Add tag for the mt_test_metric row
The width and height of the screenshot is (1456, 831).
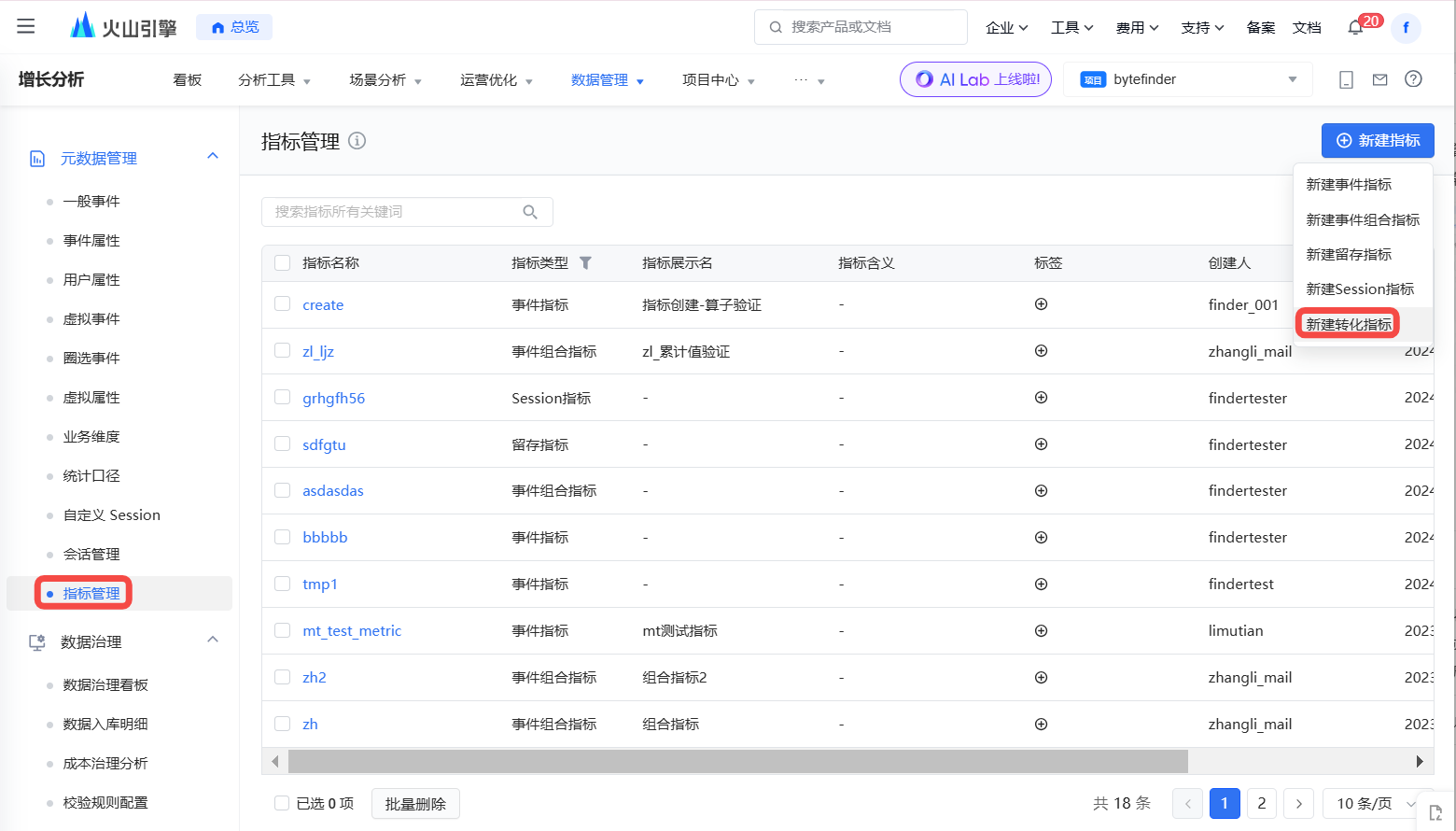click(x=1041, y=631)
